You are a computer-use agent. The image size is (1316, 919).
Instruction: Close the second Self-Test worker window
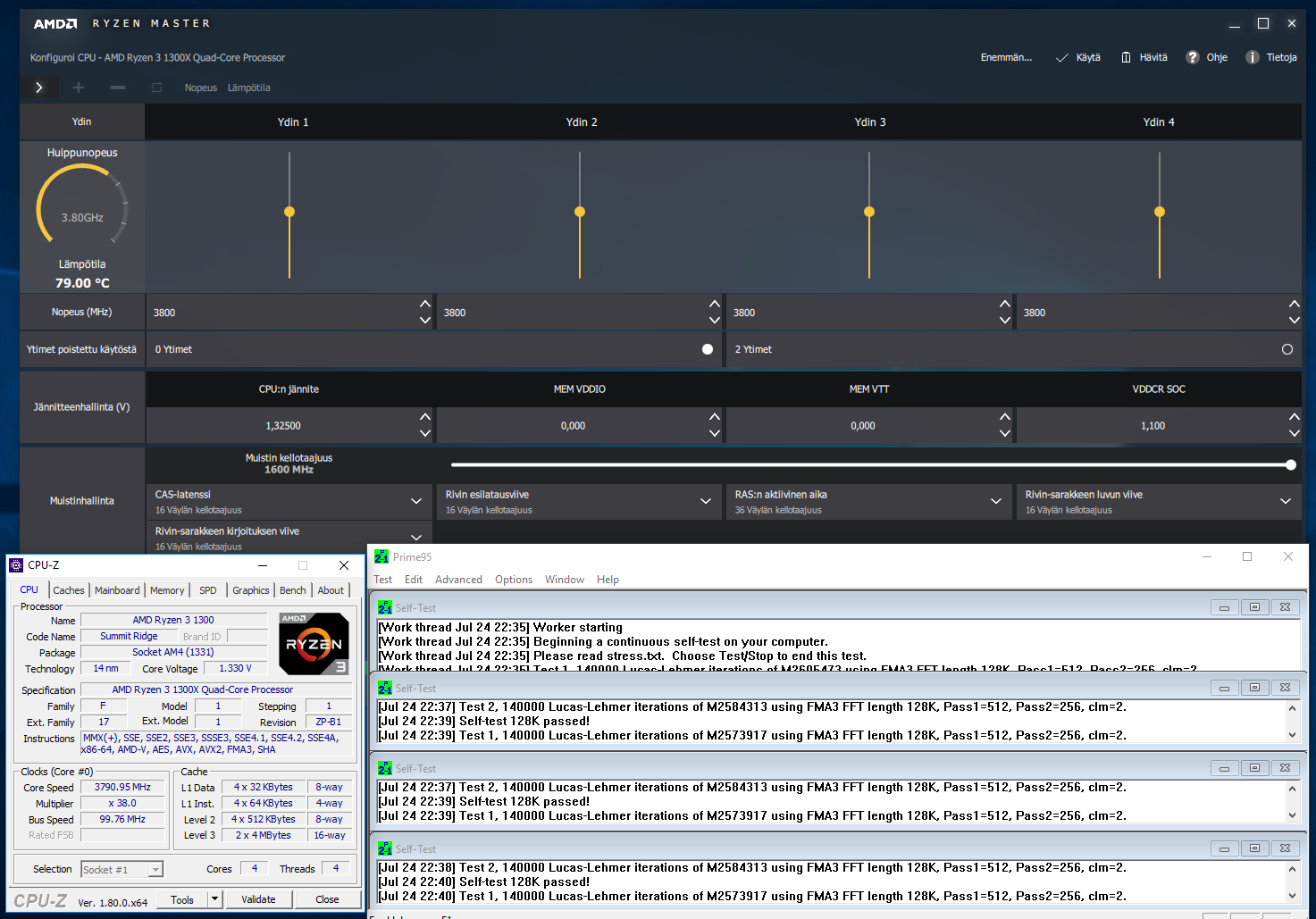pos(1285,688)
